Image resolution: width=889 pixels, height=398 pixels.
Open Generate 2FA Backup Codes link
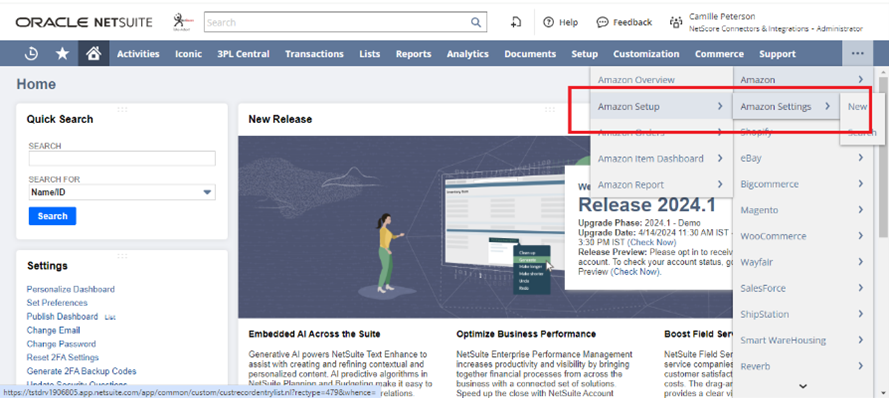[x=81, y=371]
